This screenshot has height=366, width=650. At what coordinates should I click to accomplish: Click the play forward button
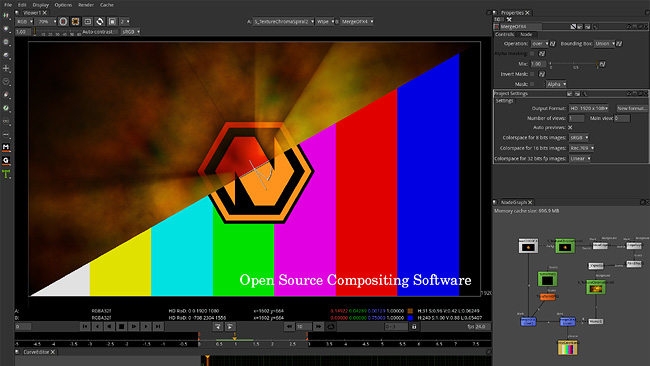pyautogui.click(x=133, y=327)
